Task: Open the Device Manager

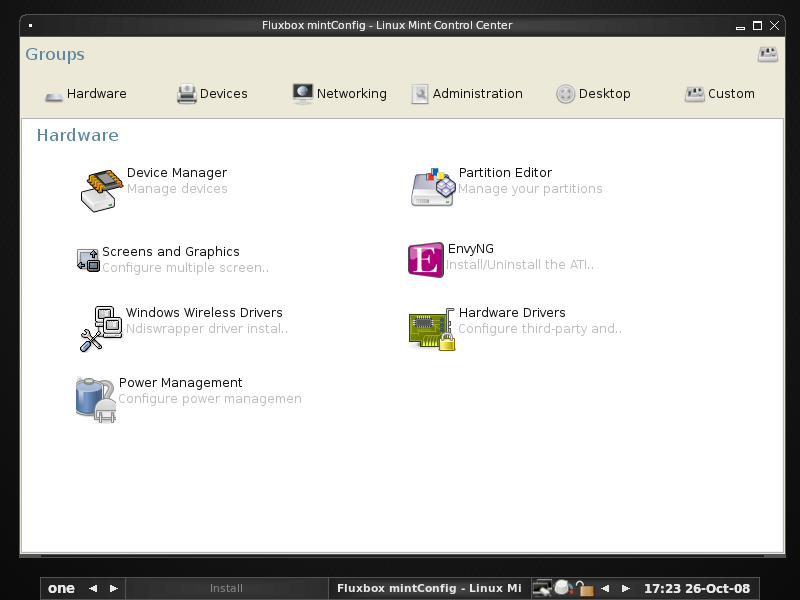Action: click(x=176, y=173)
